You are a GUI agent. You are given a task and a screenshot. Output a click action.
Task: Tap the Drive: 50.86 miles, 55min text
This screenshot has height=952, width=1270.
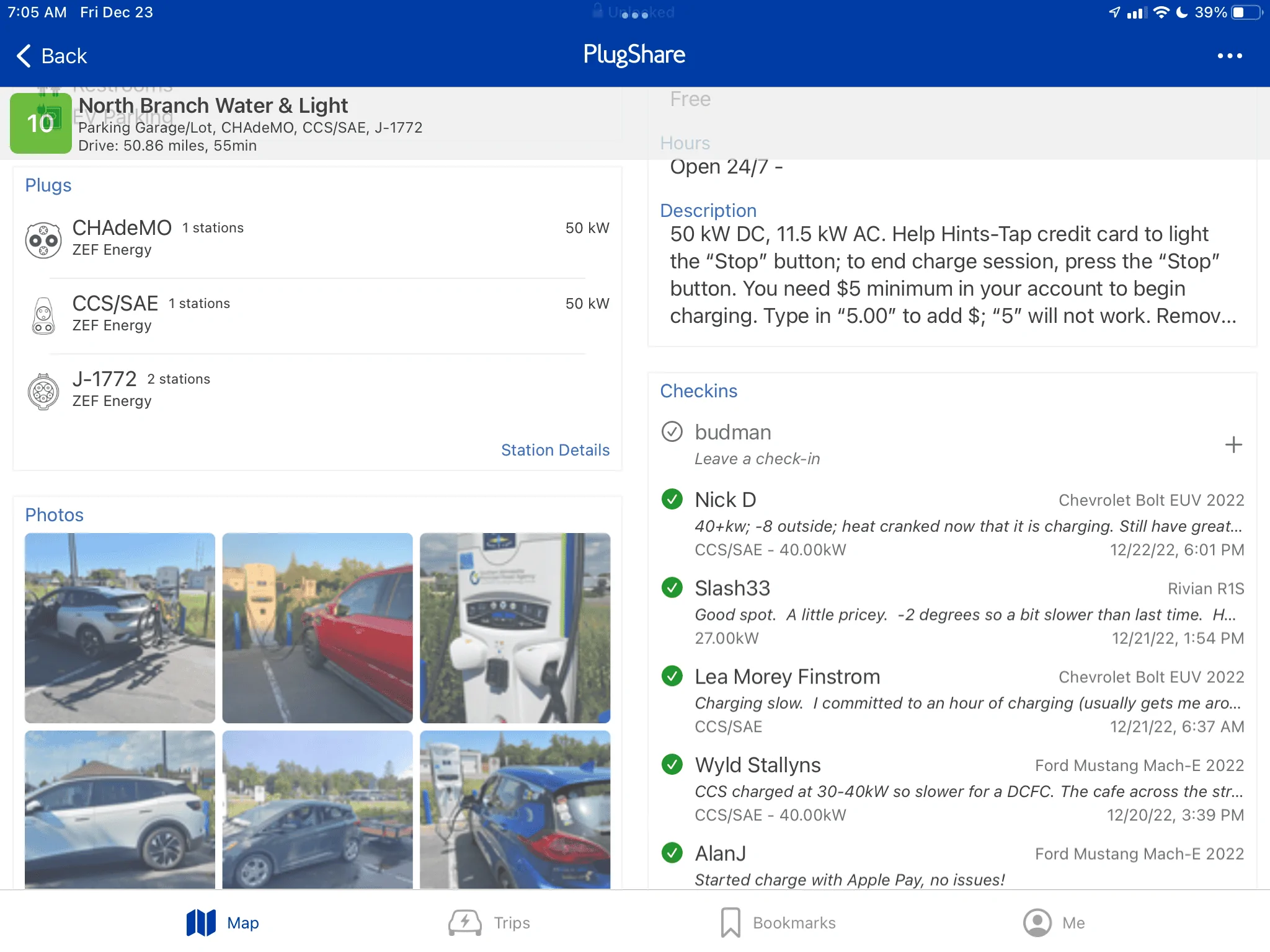click(x=167, y=146)
